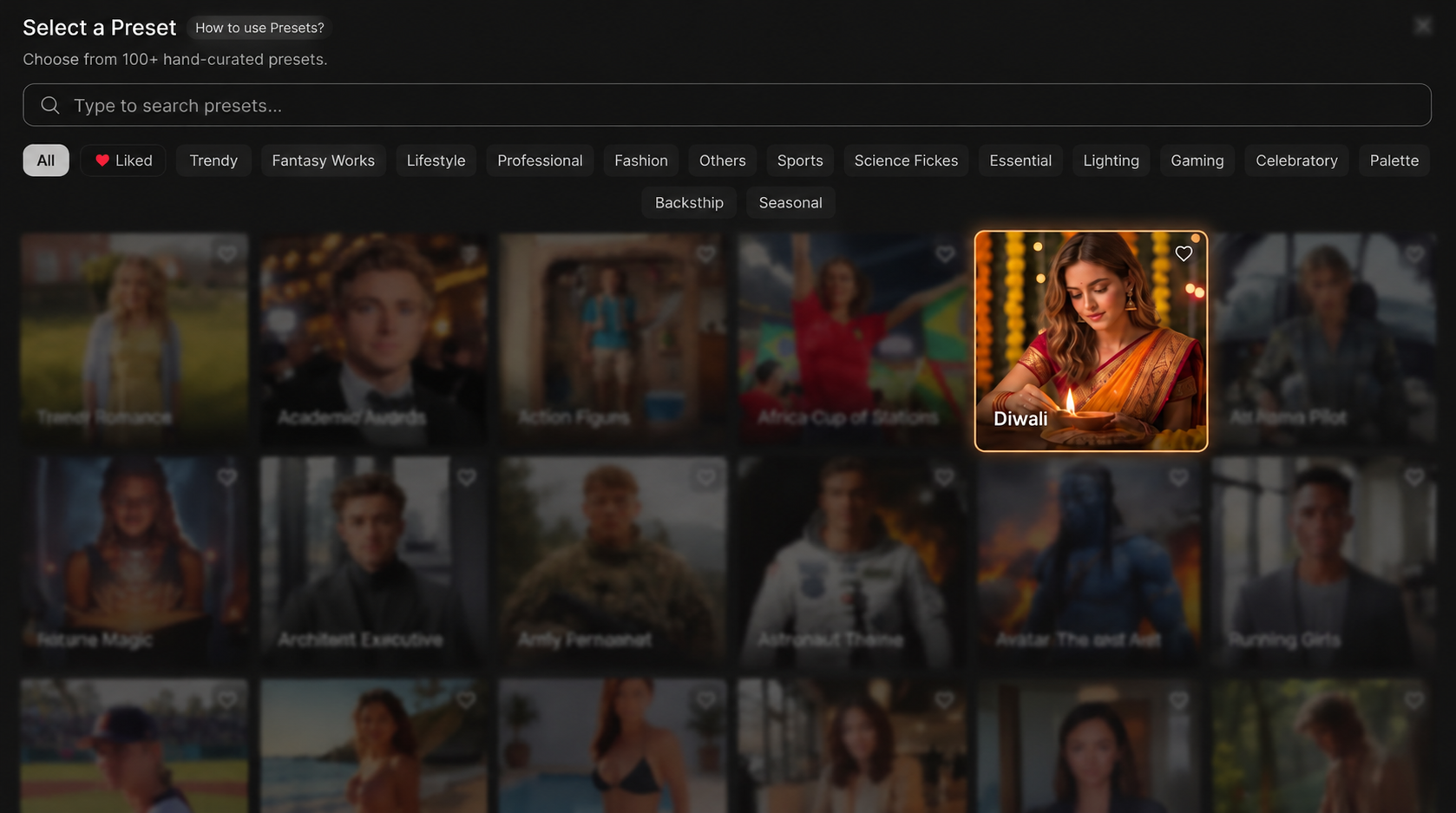Focus the search presets input field

pos(727,105)
